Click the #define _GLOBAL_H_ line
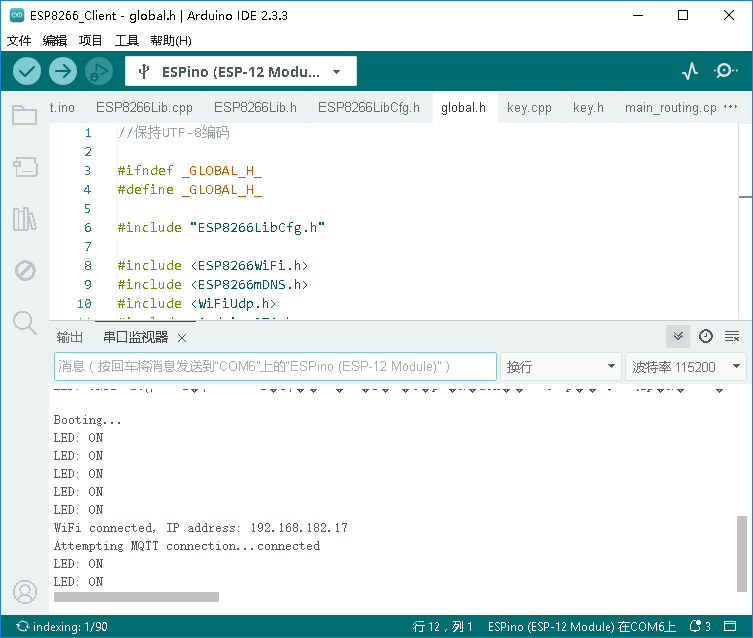Screen dimensions: 753x638 (x=190, y=190)
